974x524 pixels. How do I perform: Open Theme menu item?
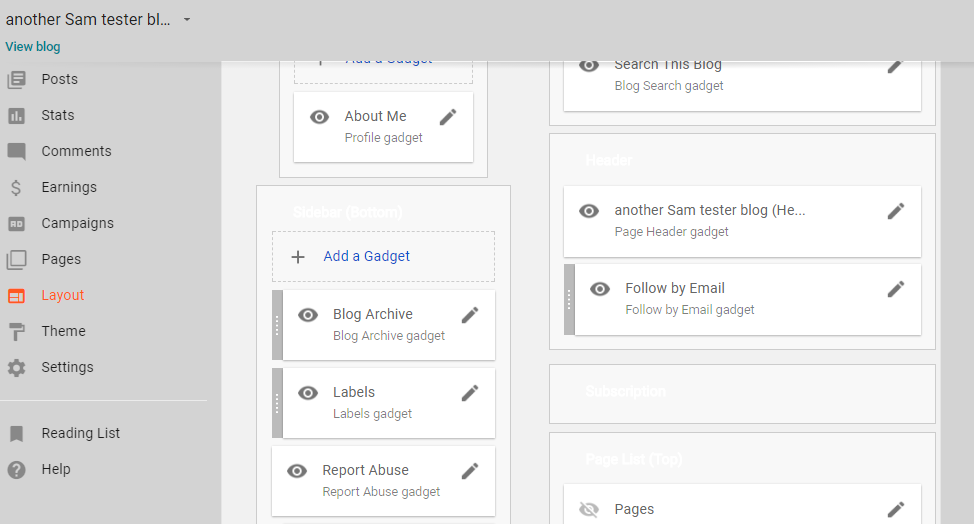coord(63,332)
